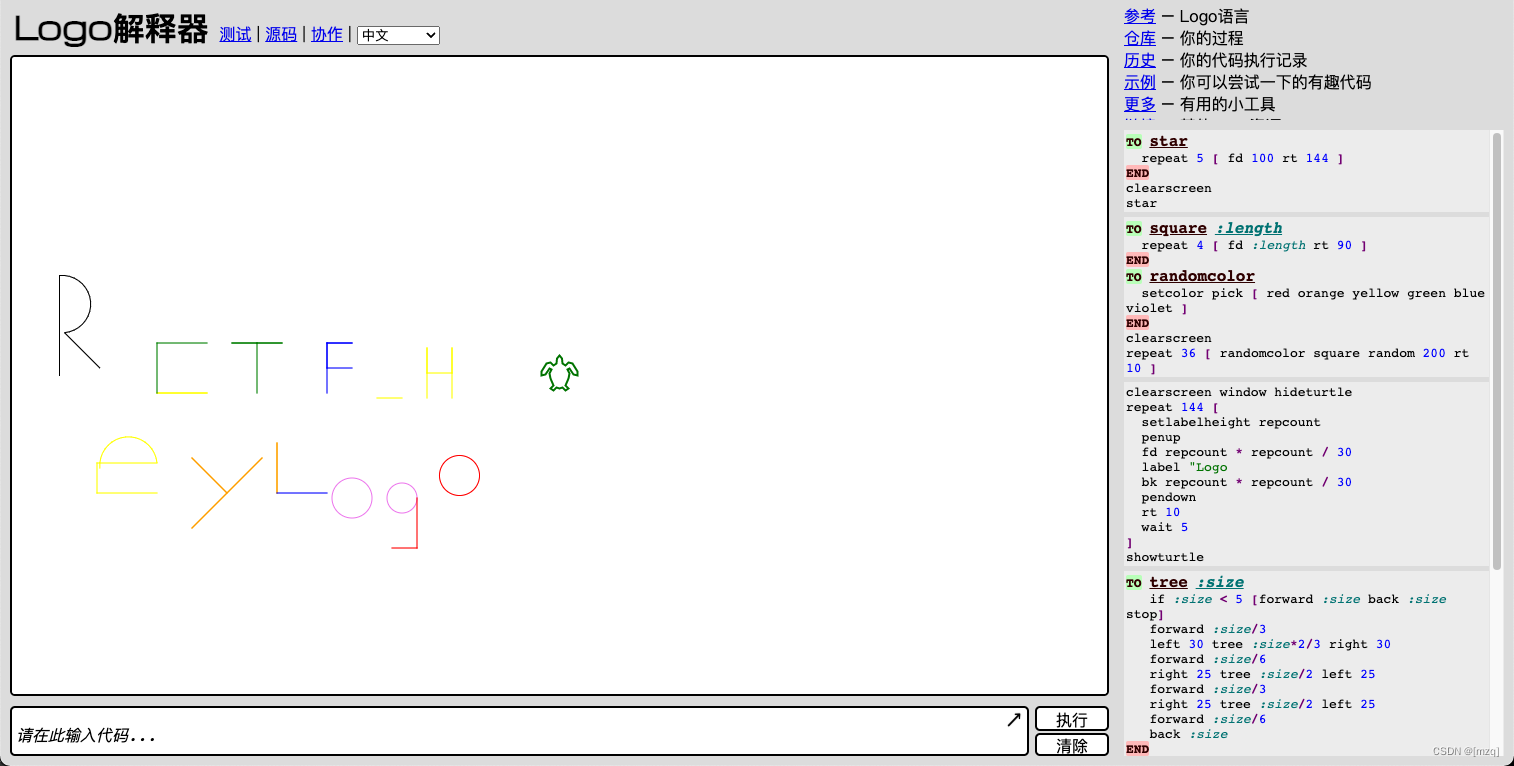This screenshot has height=766, width=1514.
Task: Open the square procedure definition
Action: pyautogui.click(x=1177, y=228)
